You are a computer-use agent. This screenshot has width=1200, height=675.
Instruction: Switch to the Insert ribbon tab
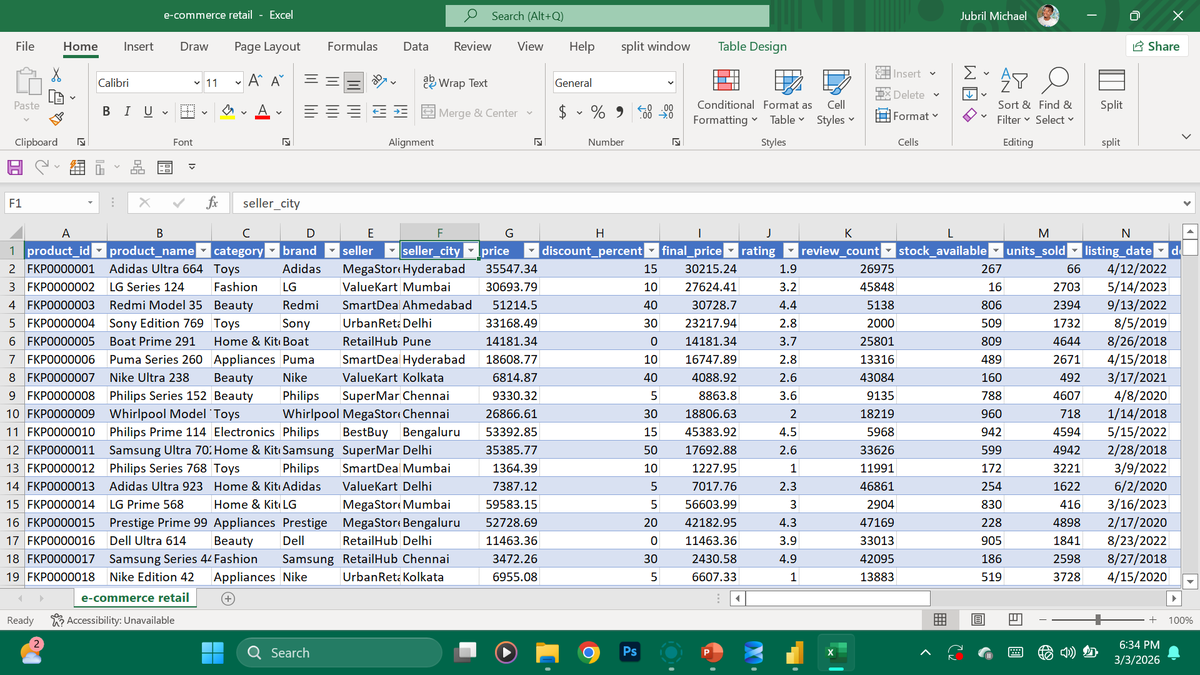pyautogui.click(x=138, y=46)
